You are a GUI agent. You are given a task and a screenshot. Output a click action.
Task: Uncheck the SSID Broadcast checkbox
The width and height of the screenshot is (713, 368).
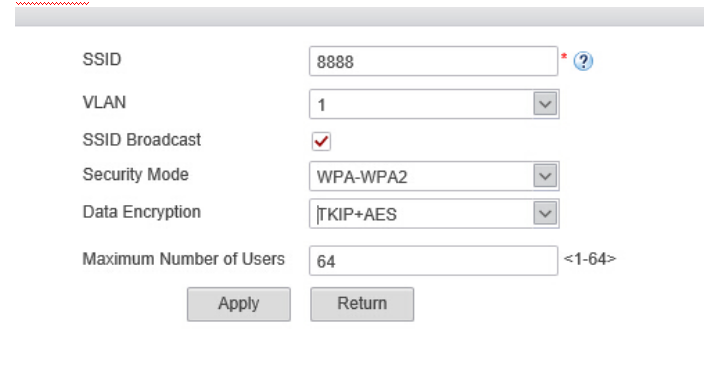click(x=321, y=141)
